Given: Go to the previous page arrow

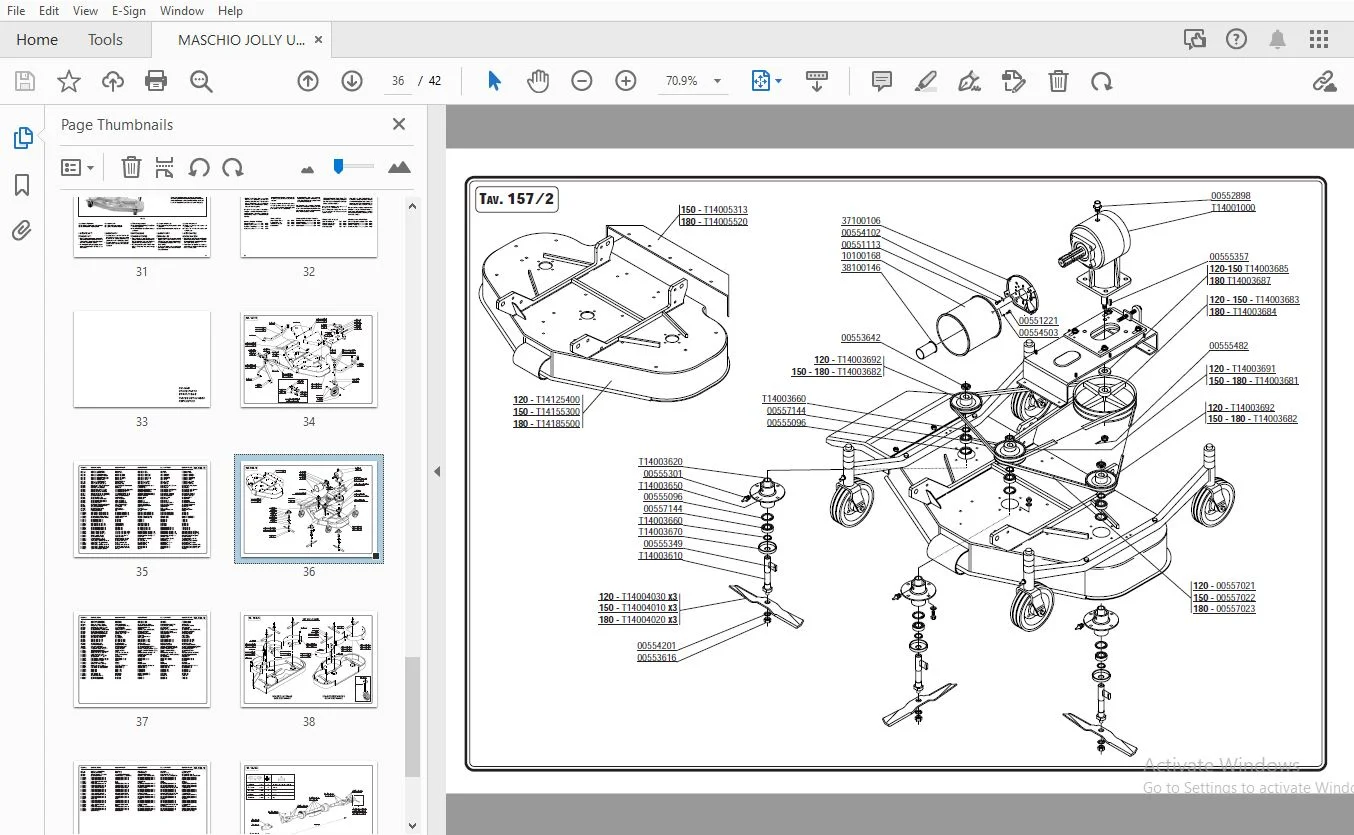Looking at the screenshot, I should pos(308,81).
